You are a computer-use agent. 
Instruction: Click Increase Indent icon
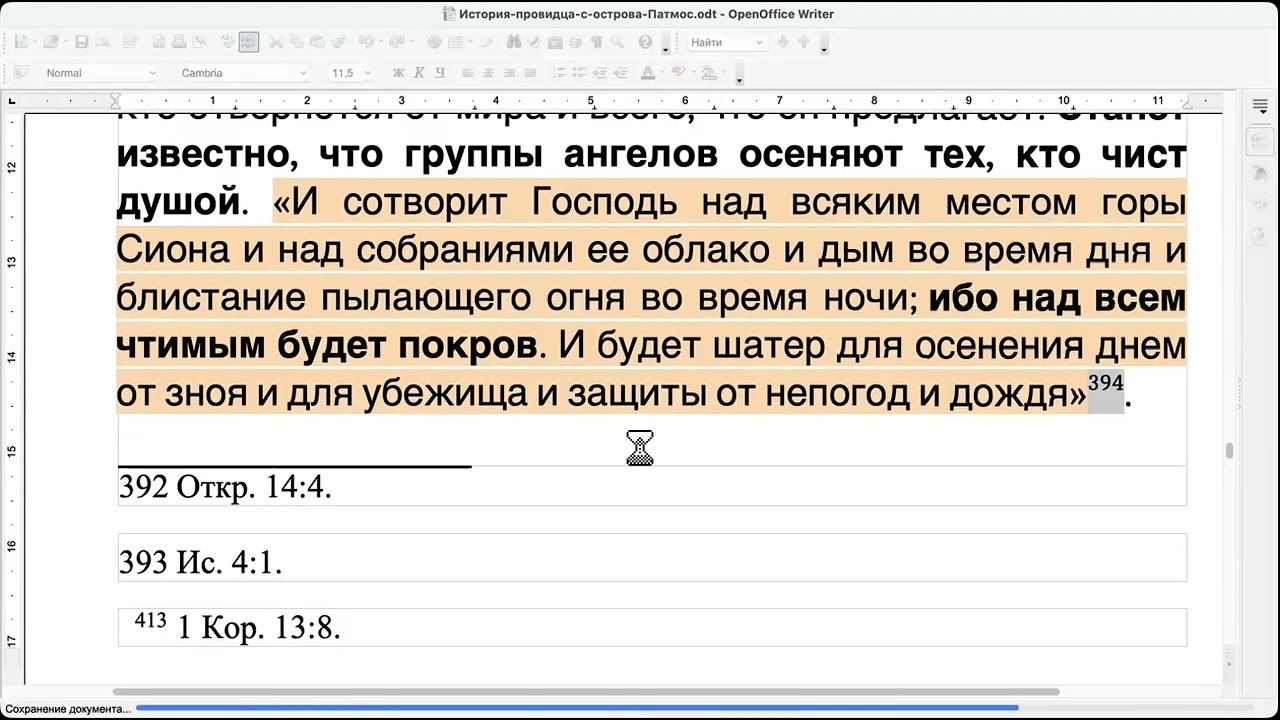click(x=600, y=72)
